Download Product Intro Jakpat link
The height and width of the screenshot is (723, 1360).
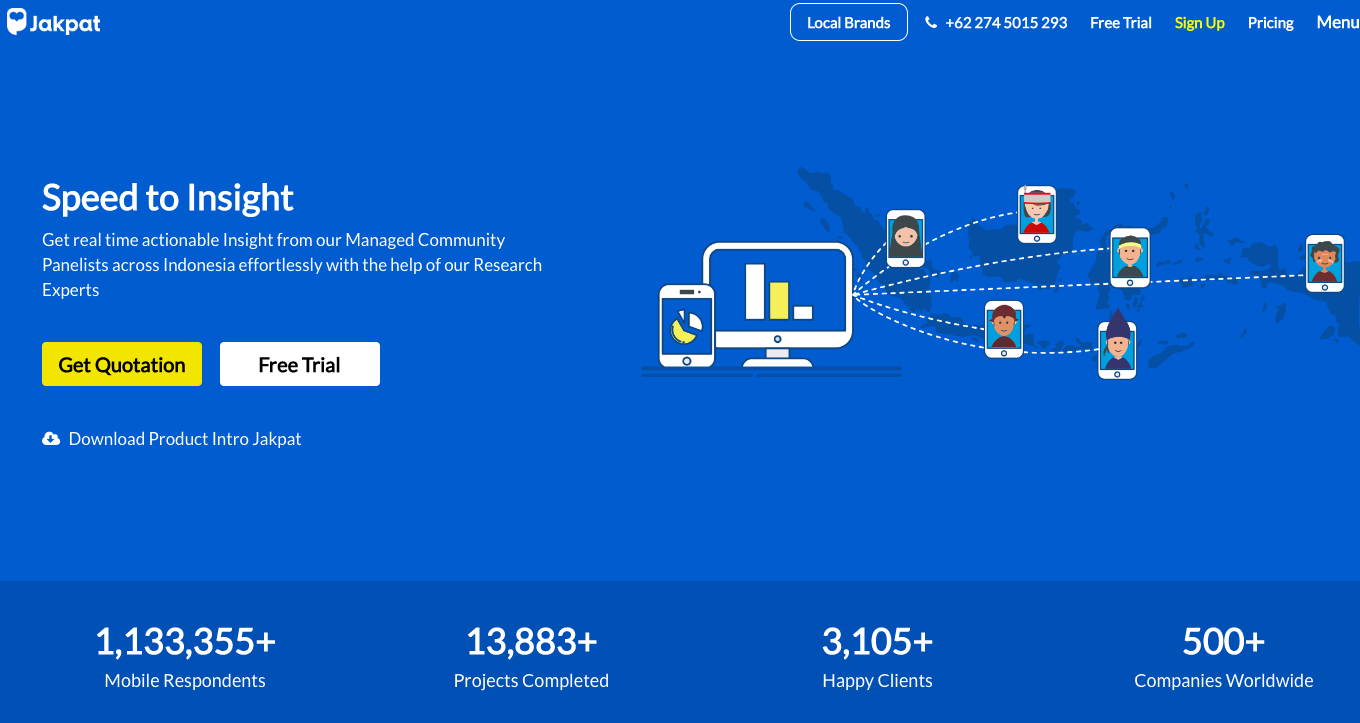coord(184,439)
